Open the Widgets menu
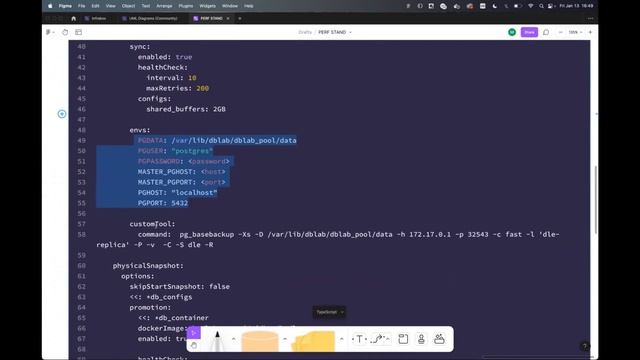Screen dimensions: 640x360 [x=207, y=6]
